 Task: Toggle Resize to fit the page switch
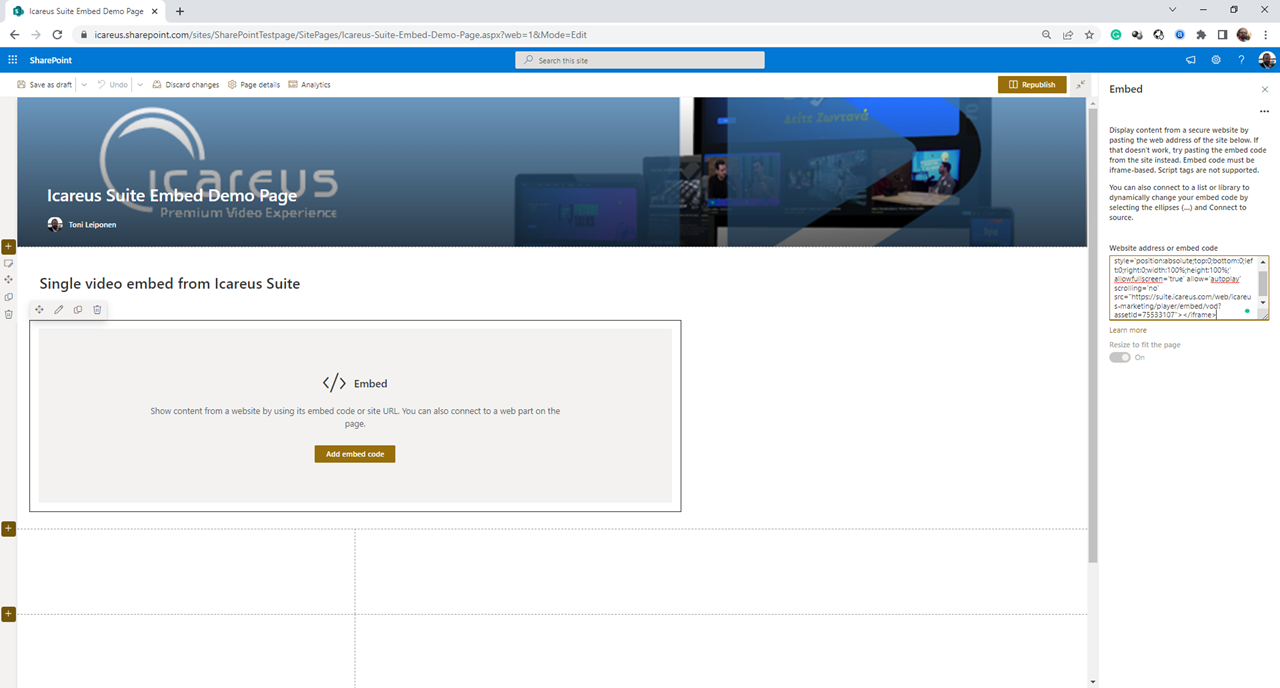1119,357
